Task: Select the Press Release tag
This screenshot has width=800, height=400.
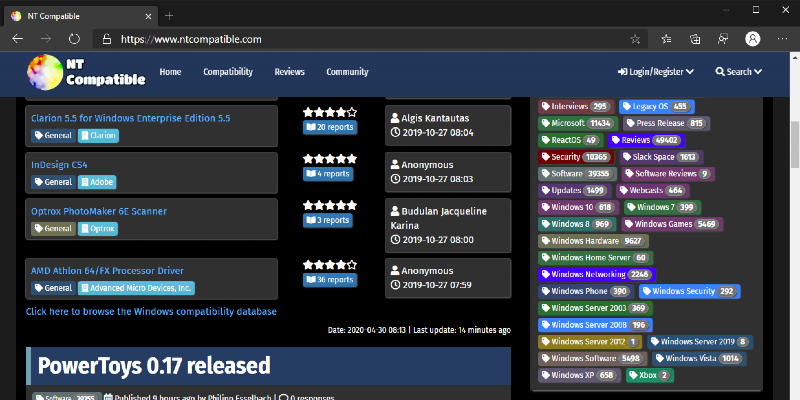Action: (666, 123)
